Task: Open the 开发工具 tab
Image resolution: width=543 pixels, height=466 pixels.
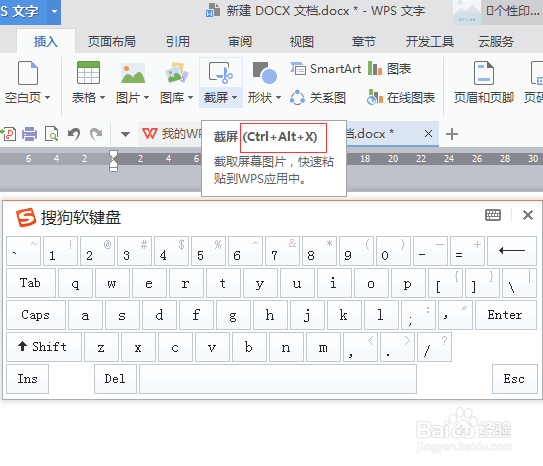Action: coord(430,42)
